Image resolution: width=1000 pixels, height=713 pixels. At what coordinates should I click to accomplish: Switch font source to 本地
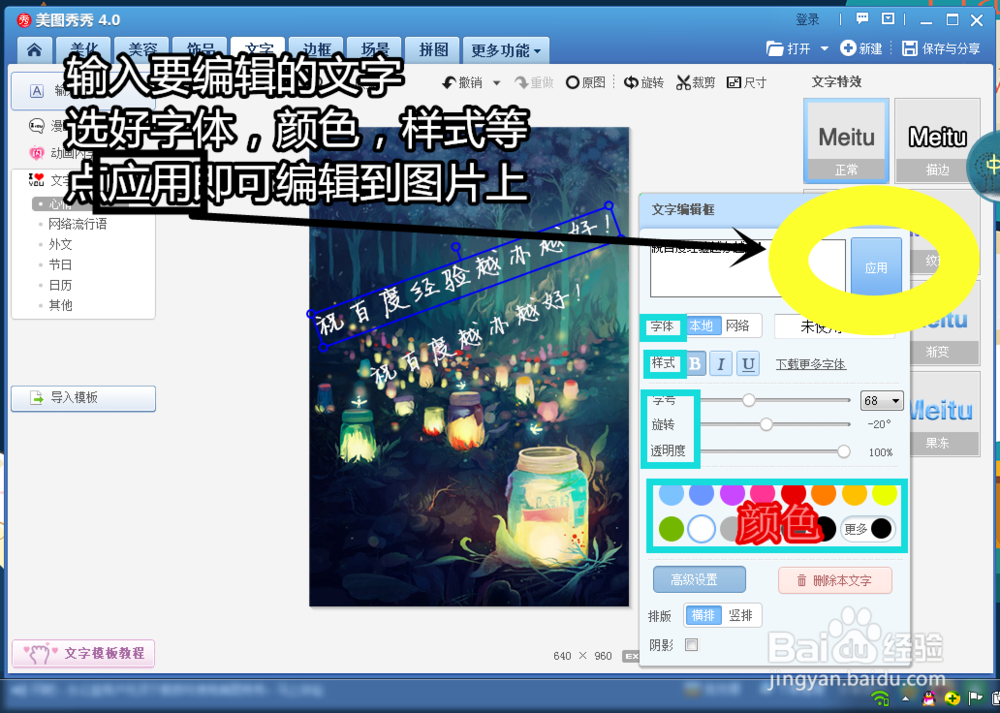pos(702,326)
